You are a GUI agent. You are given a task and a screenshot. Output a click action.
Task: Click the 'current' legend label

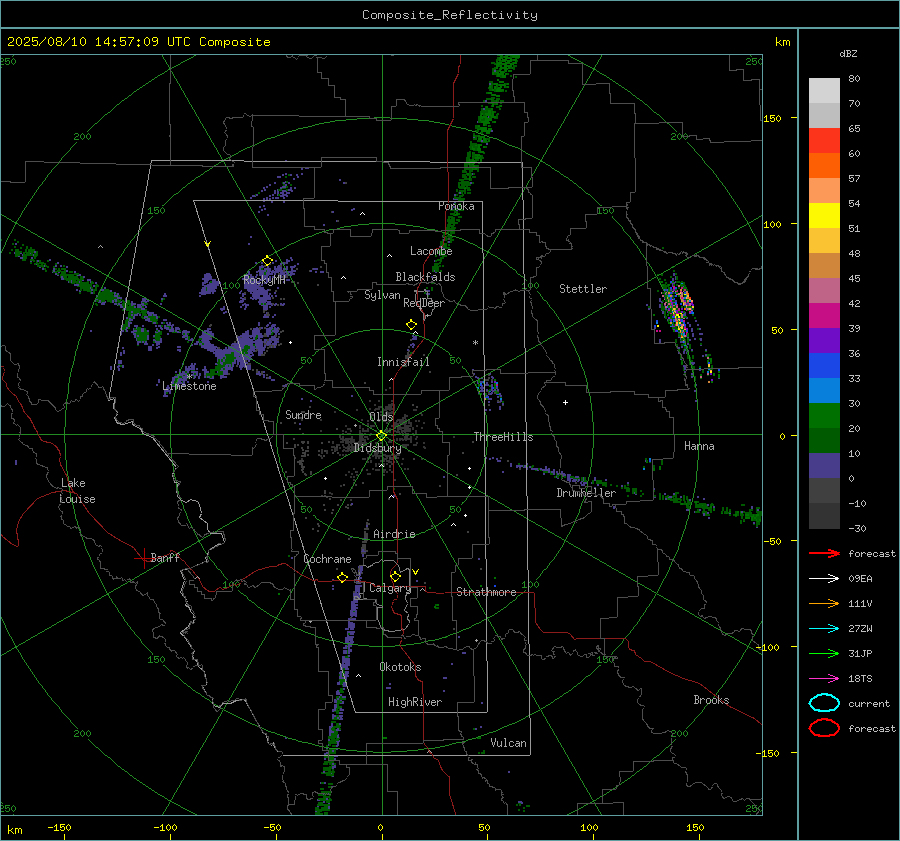click(x=869, y=703)
